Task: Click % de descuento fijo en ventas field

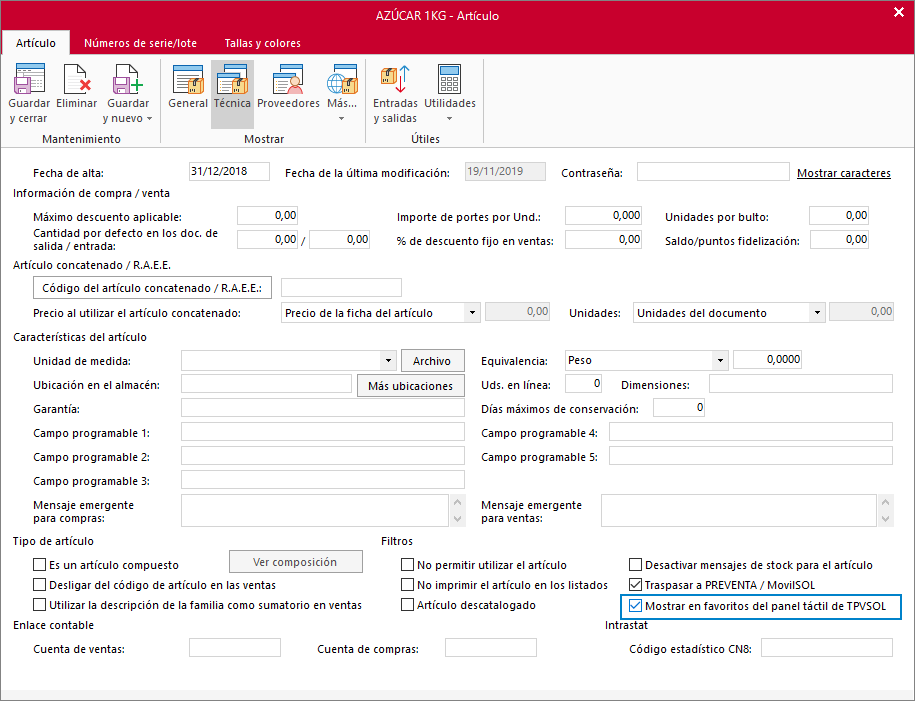Action: click(603, 239)
